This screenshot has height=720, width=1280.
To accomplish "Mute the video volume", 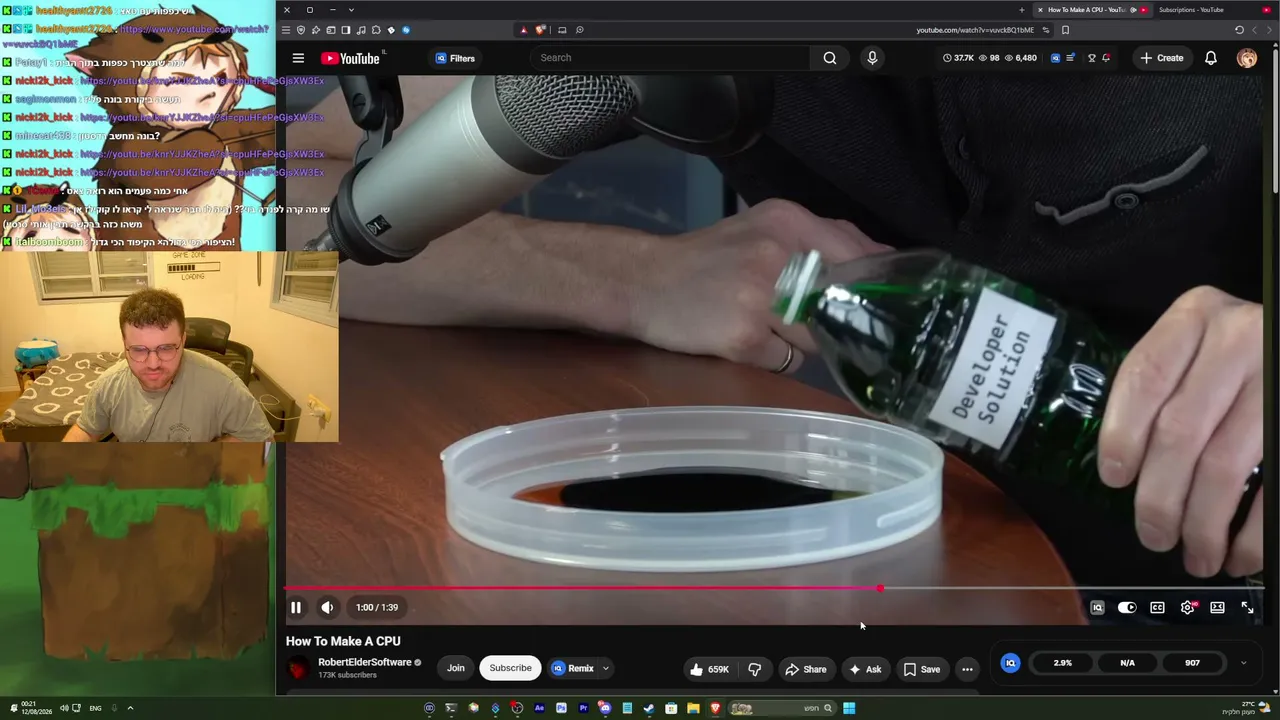I will click(x=327, y=607).
